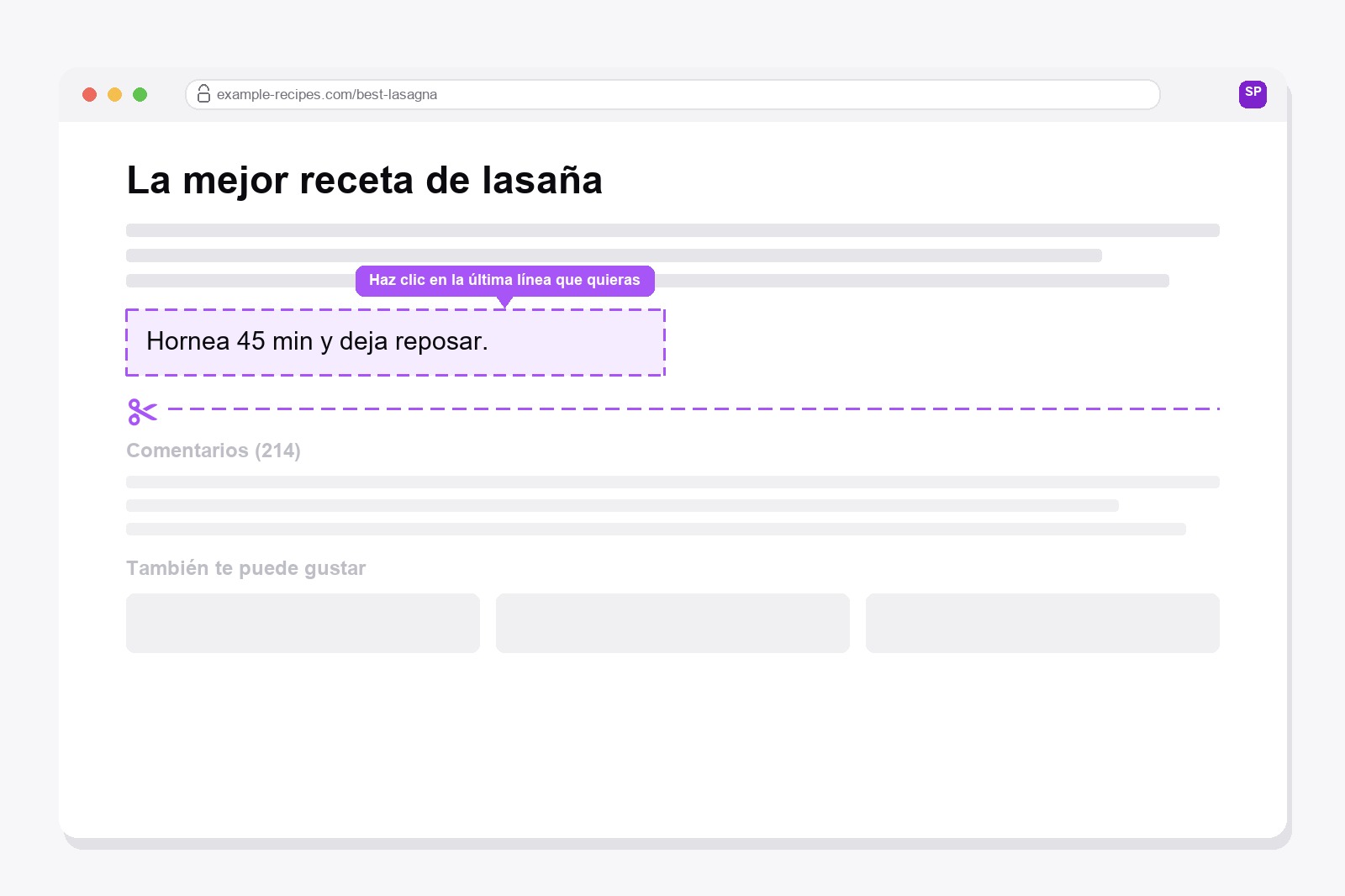Viewport: 1345px width, 896px height.
Task: Click the address bar URL field
Action: tap(672, 94)
